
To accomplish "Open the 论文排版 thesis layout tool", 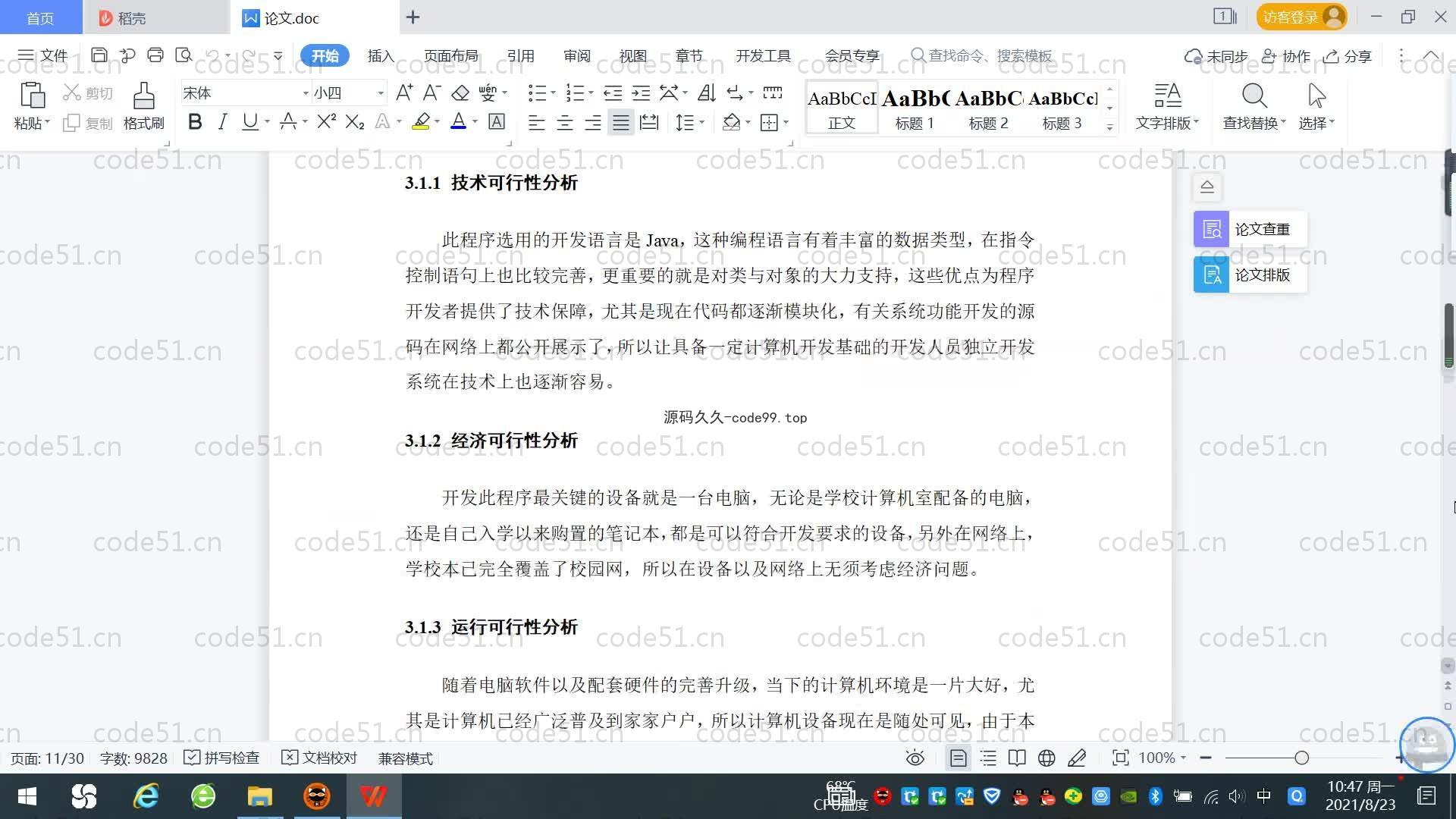I will (1250, 275).
